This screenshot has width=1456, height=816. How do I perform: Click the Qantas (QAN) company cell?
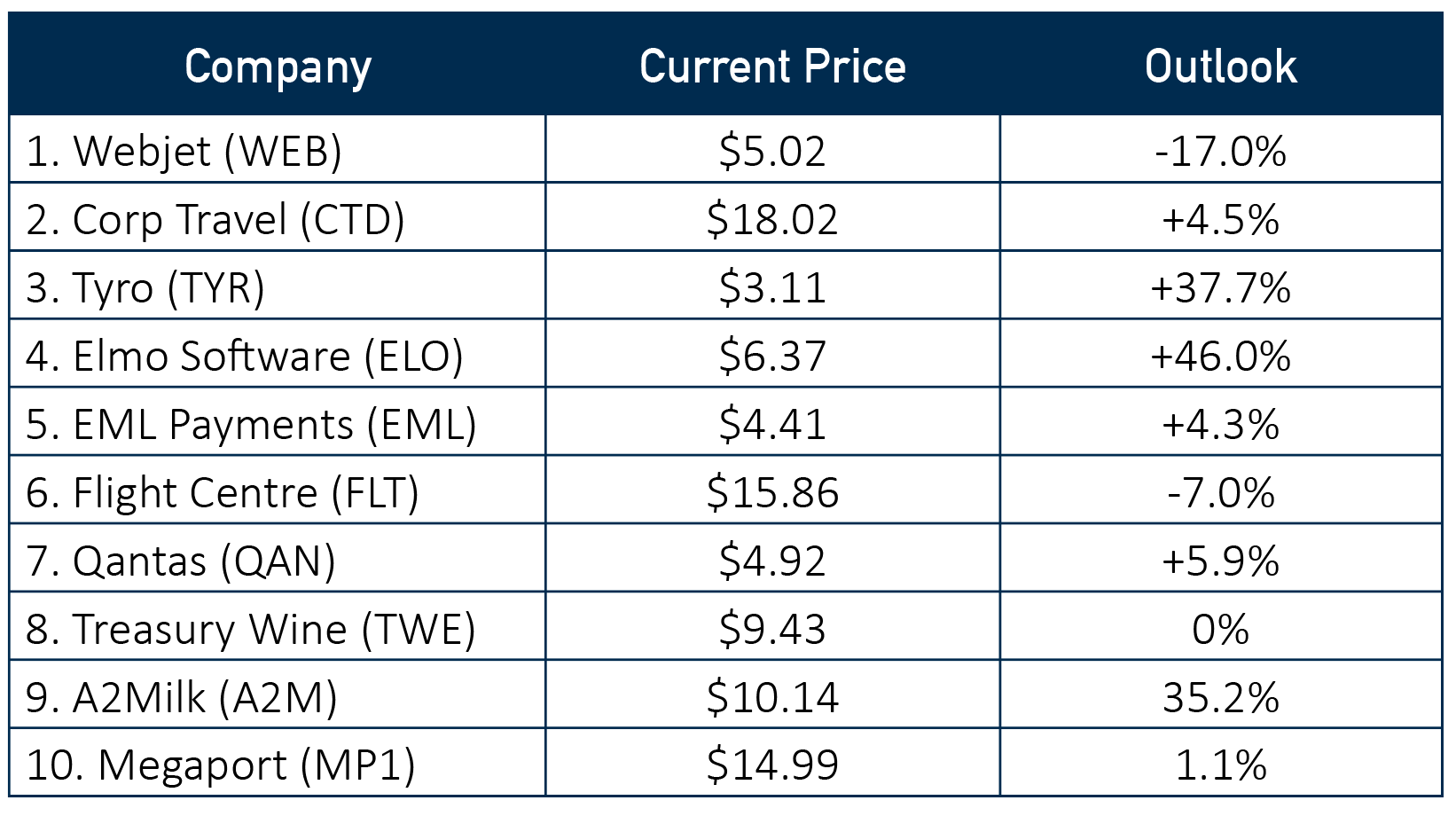181,561
